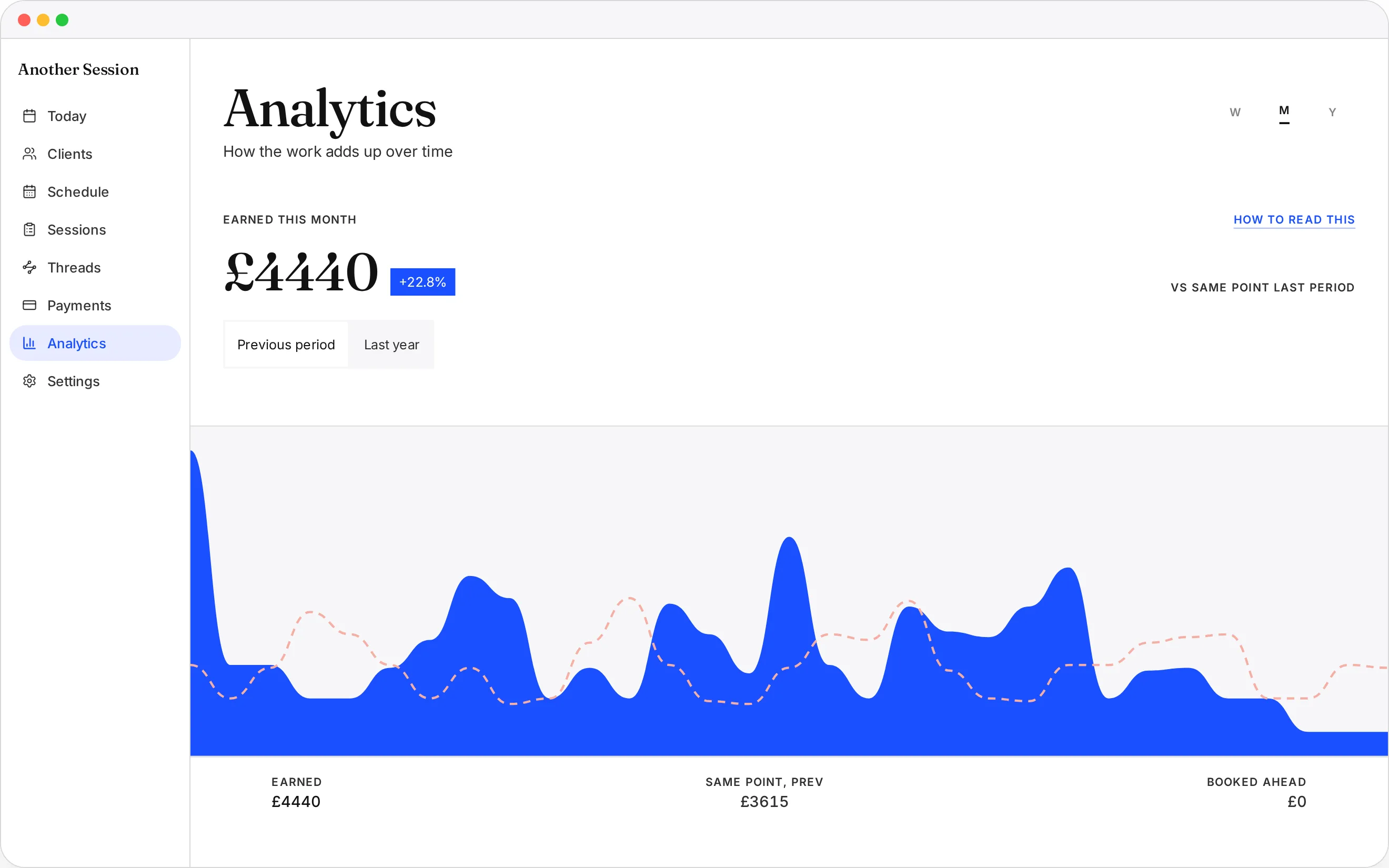Minimize the window with yellow button
Screen dimensions: 1389x868
tap(43, 20)
